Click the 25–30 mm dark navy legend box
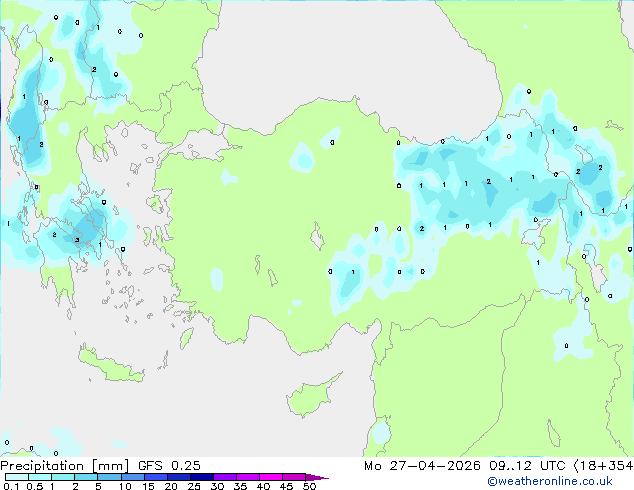Image resolution: width=634 pixels, height=490 pixels. point(202,477)
